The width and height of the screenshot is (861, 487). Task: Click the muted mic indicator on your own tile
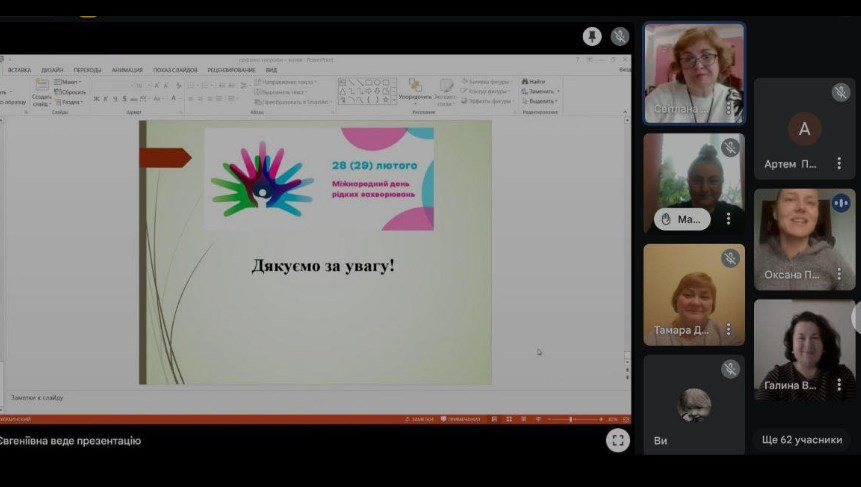[730, 369]
